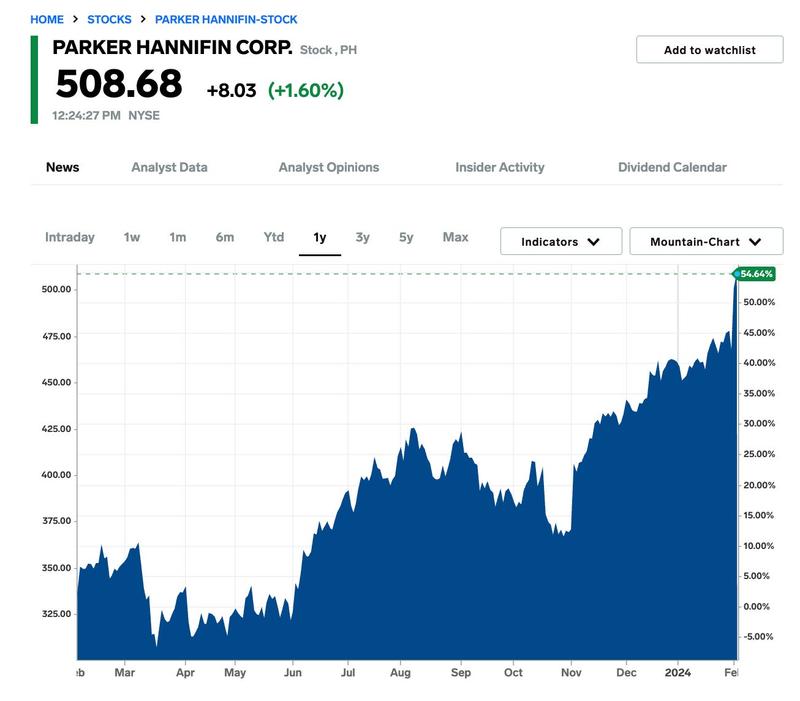
Task: Click the 475.00 price axis label
Action: click(57, 336)
